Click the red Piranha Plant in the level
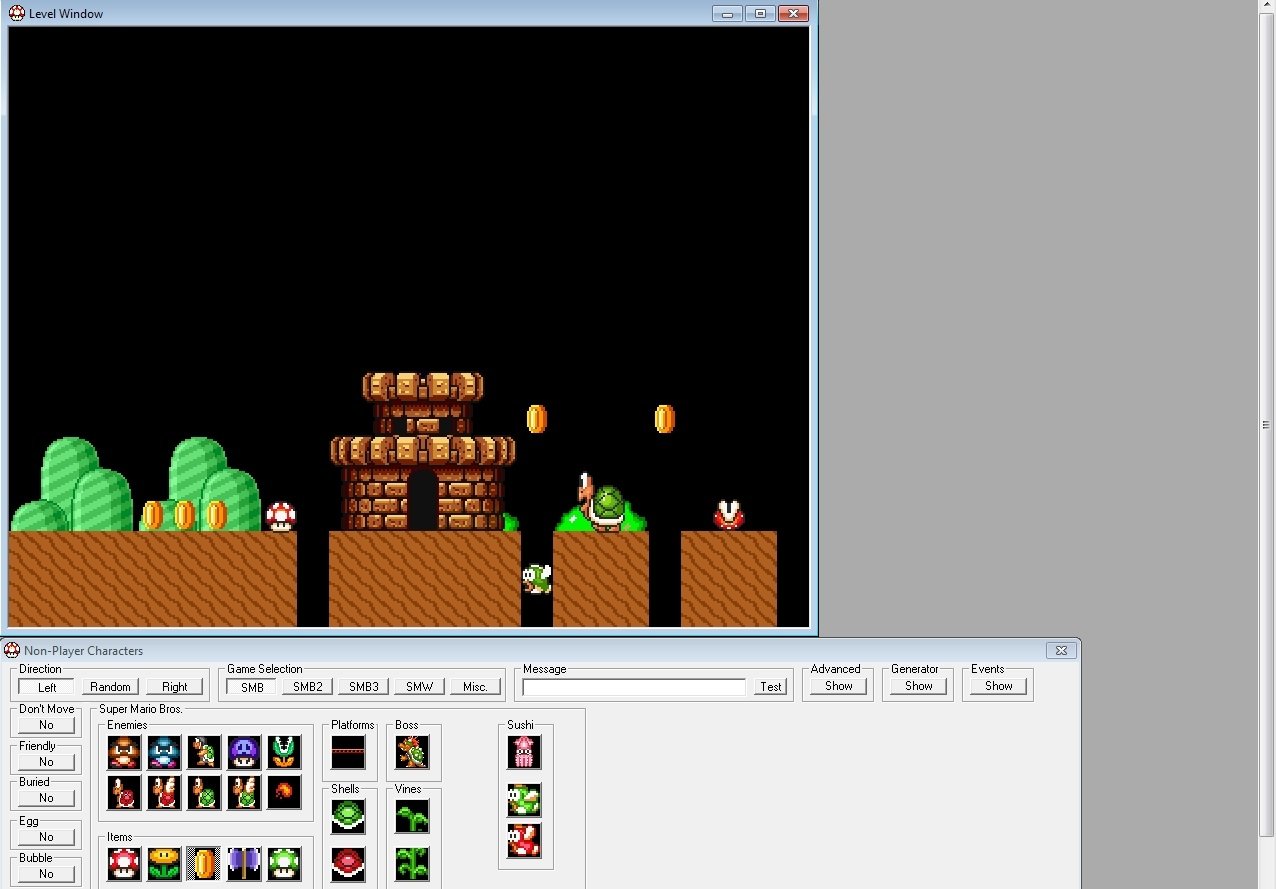 tap(729, 515)
